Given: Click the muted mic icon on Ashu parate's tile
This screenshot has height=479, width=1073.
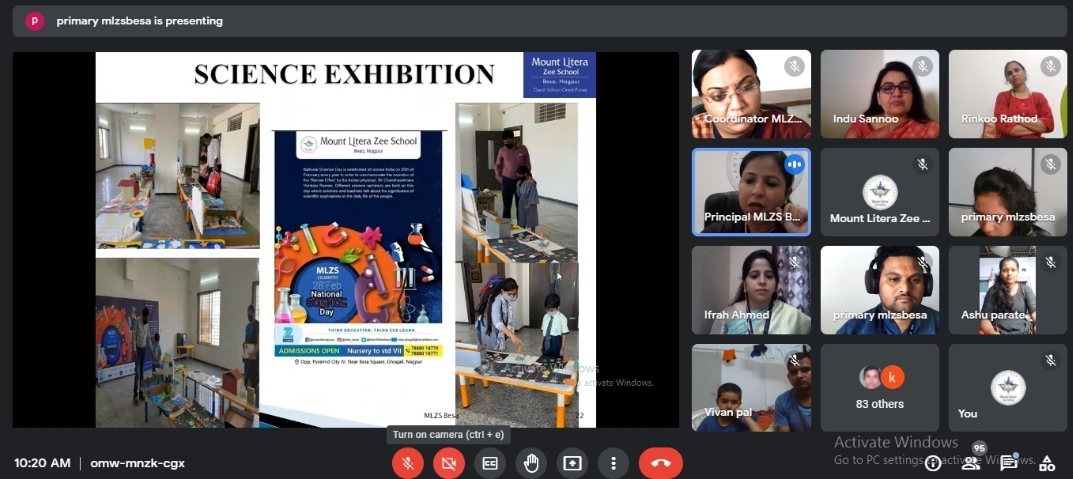Looking at the screenshot, I should click(x=1050, y=263).
